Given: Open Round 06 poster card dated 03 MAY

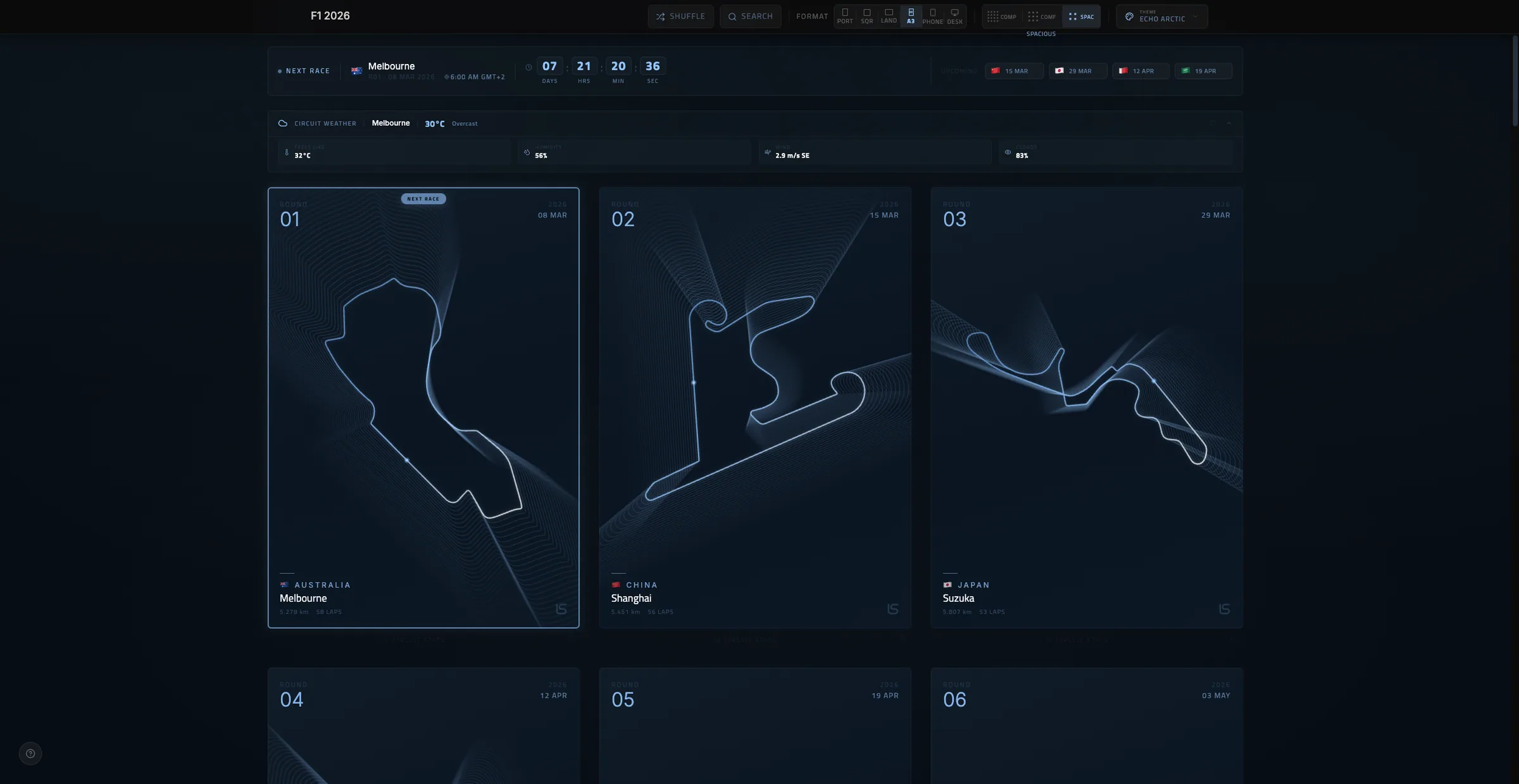Looking at the screenshot, I should pyautogui.click(x=1087, y=726).
